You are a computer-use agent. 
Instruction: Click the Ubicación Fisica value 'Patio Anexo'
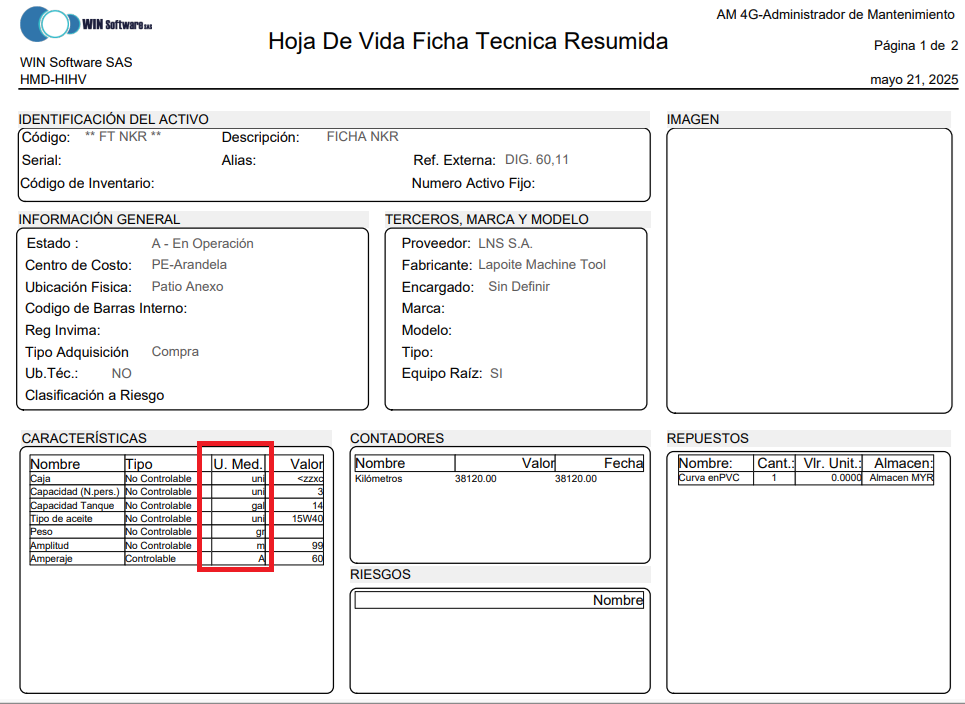(x=187, y=287)
